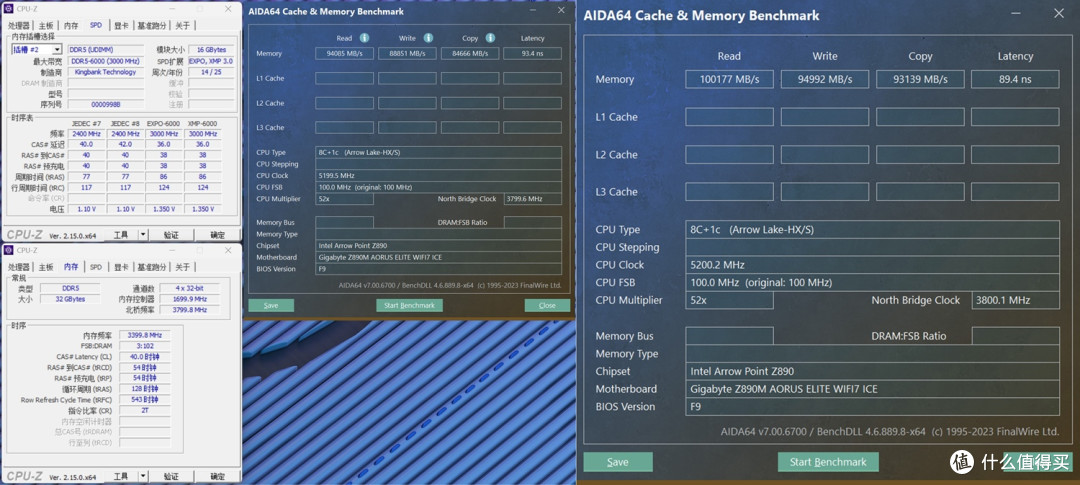Click the Gigabyte Z890M AORUS motherboard field in right AIDA64
The width and height of the screenshot is (1080, 485).
point(872,389)
